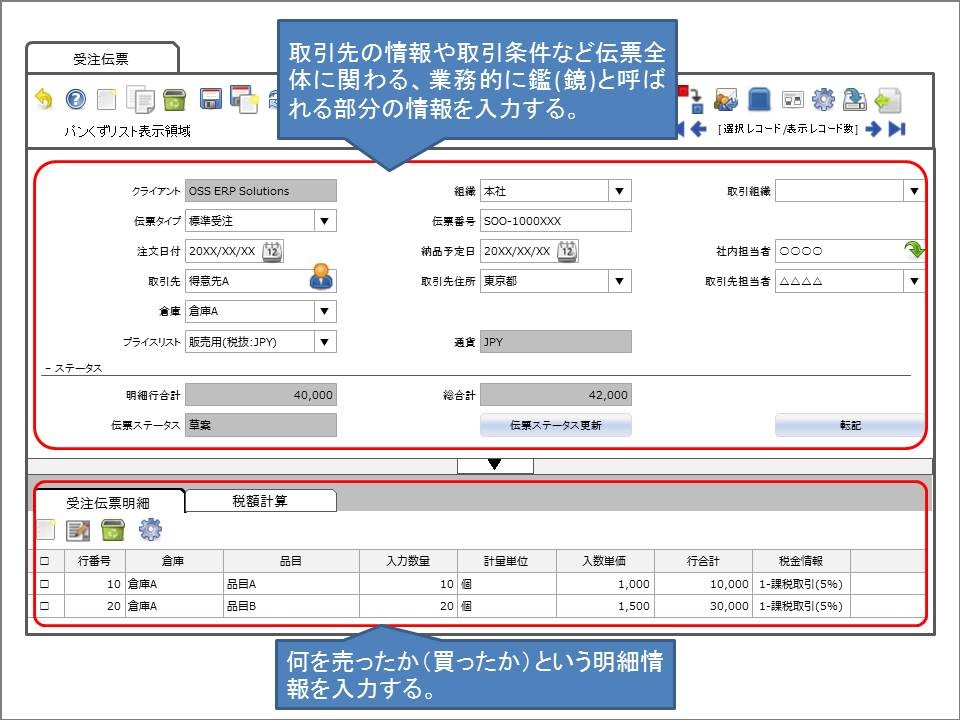Check the checkbox on row 20
This screenshot has height=720, width=960.
point(44,606)
